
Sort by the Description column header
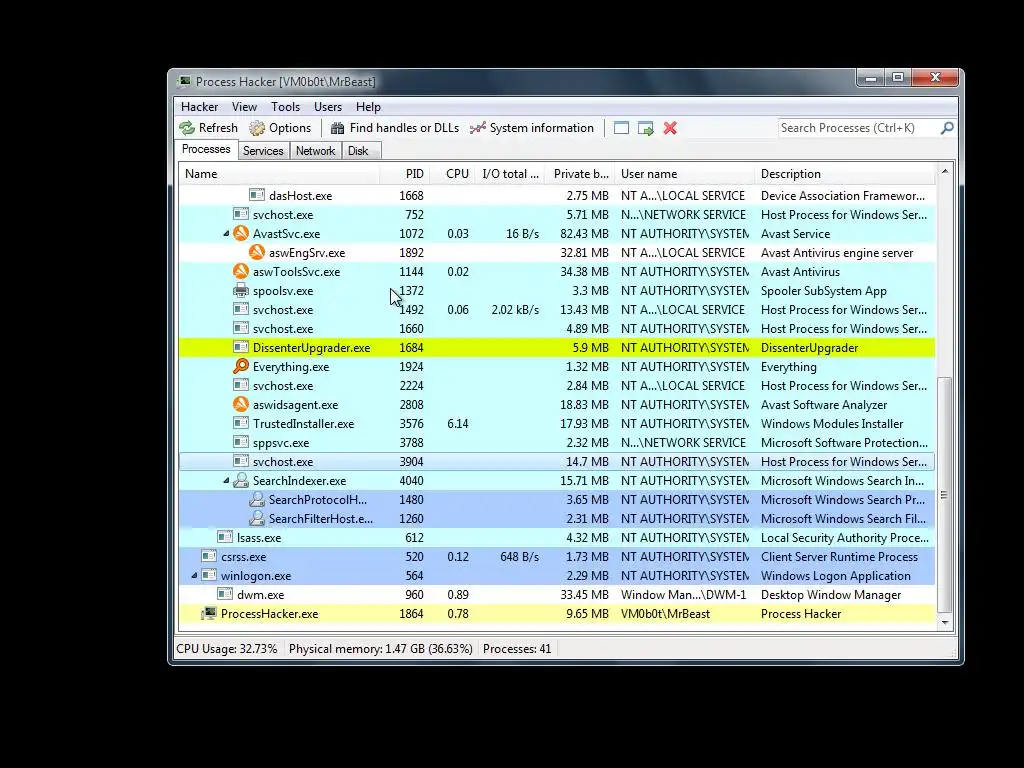click(845, 174)
